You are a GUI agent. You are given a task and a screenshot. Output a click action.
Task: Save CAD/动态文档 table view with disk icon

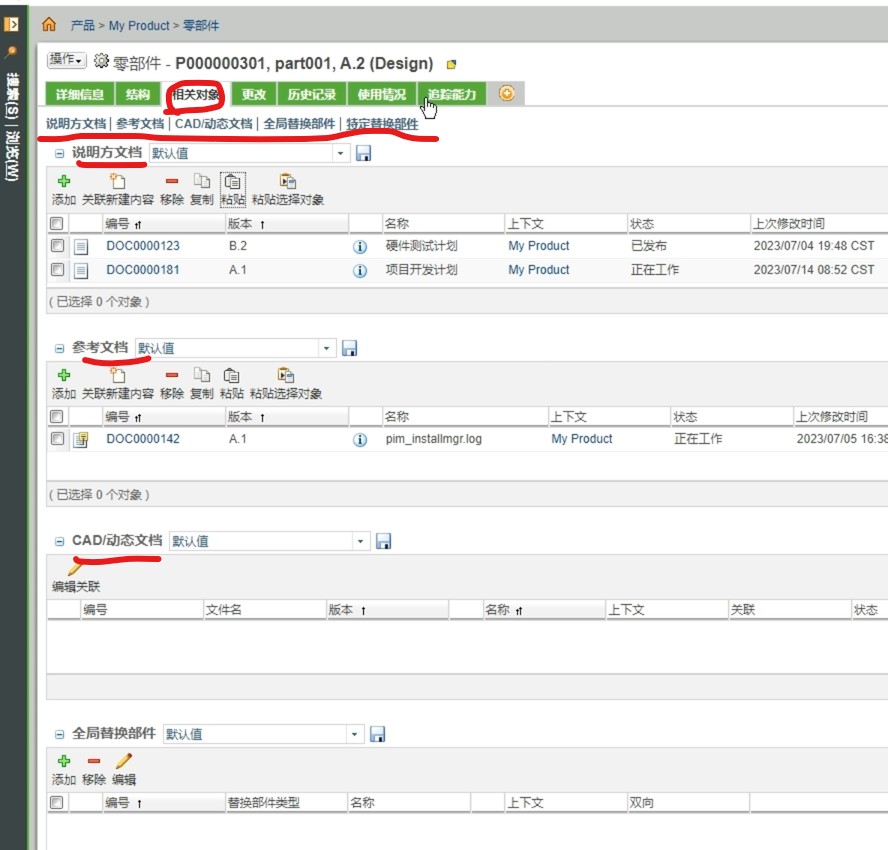pos(383,541)
